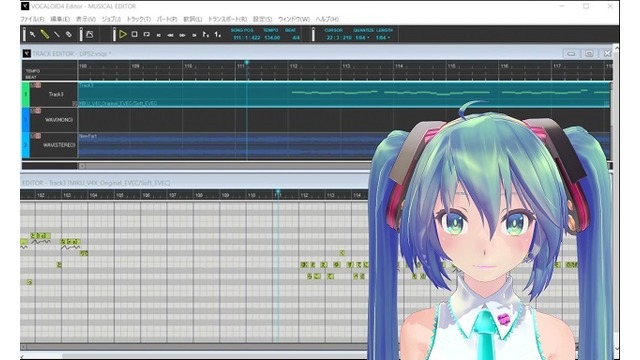The height and width of the screenshot is (360, 640).
Task: Click the TEMPO value 134.00
Action: 272,38
